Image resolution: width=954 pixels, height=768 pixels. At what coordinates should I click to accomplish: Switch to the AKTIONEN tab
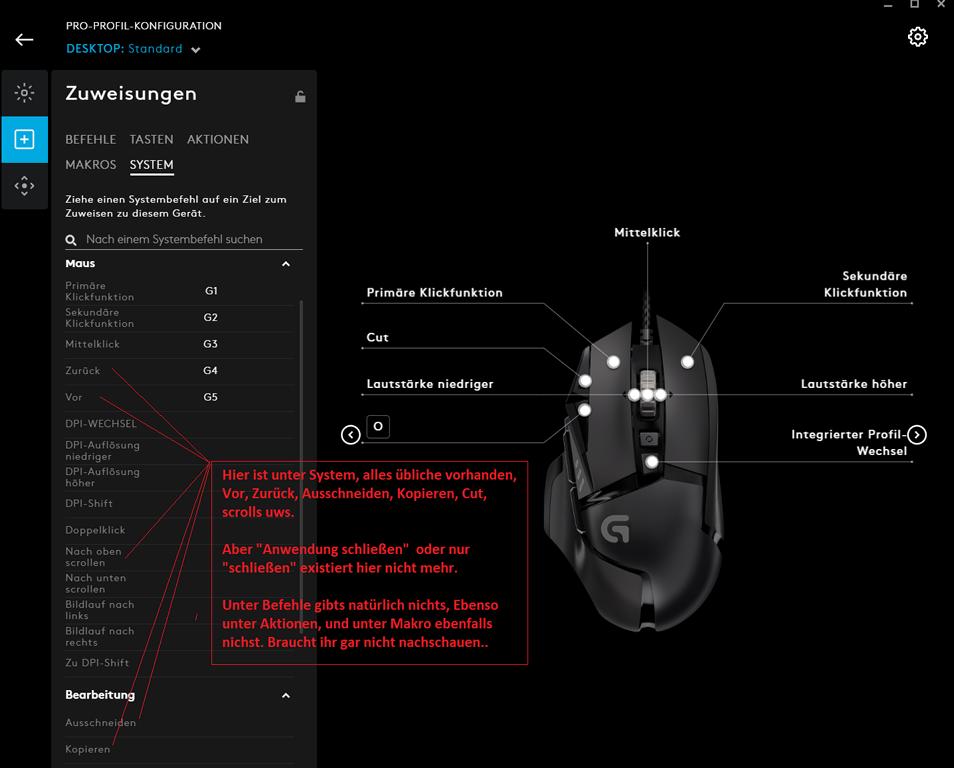[218, 139]
